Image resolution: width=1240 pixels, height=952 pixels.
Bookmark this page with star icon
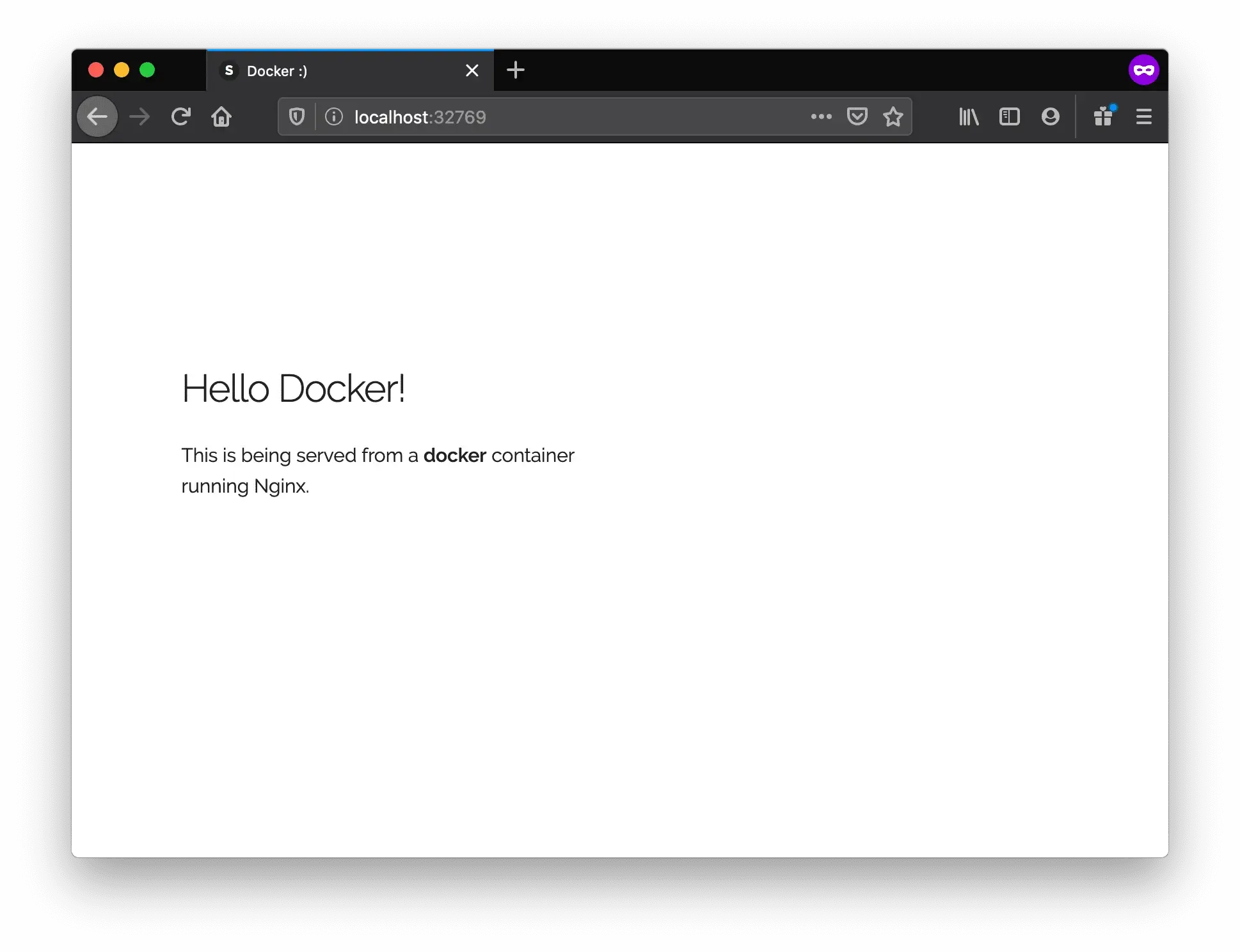click(893, 116)
